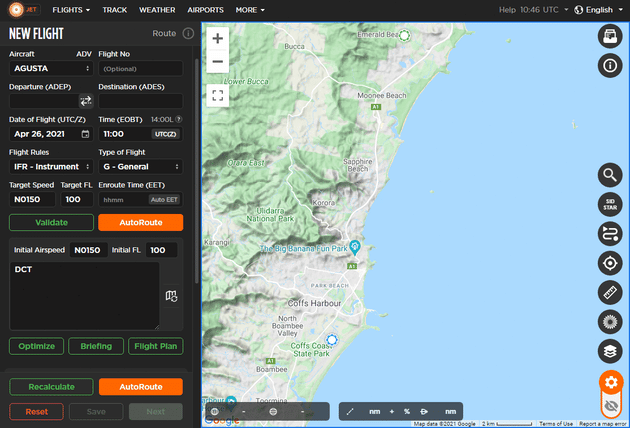Click the distance line icon in the measure bar
This screenshot has width=630, height=428.
350,412
